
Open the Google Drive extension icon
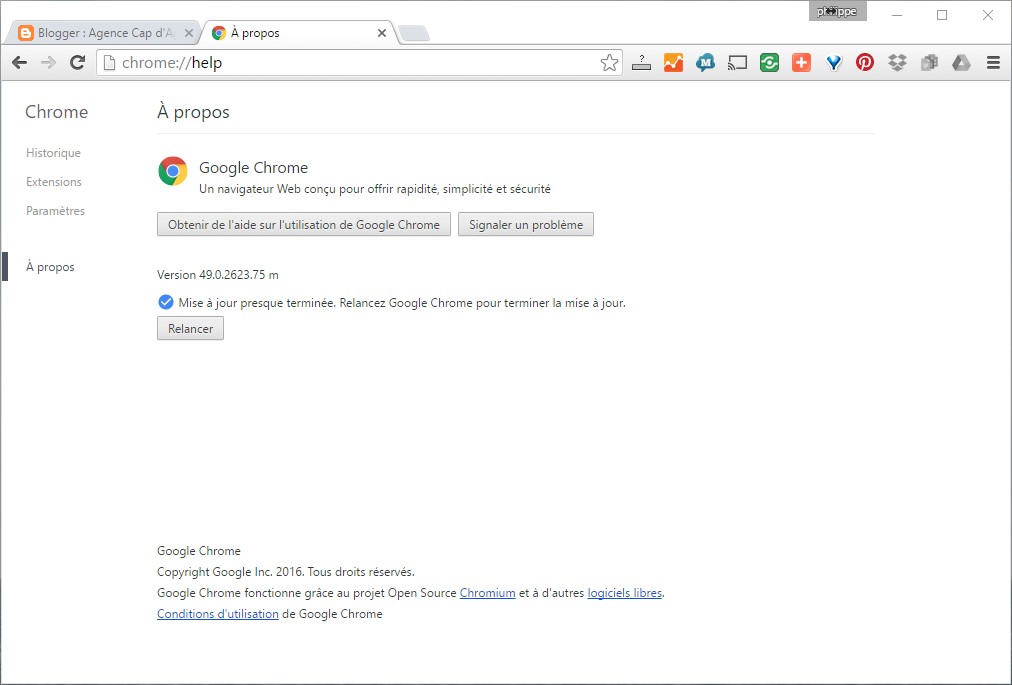coord(961,63)
